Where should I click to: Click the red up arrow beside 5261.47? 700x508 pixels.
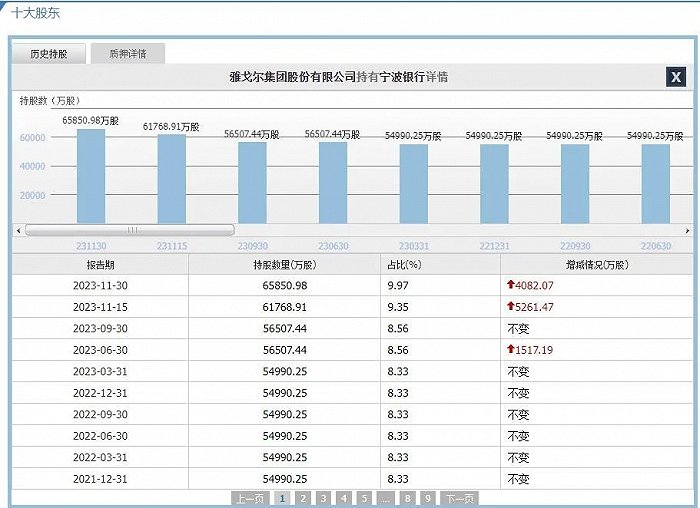pos(511,306)
